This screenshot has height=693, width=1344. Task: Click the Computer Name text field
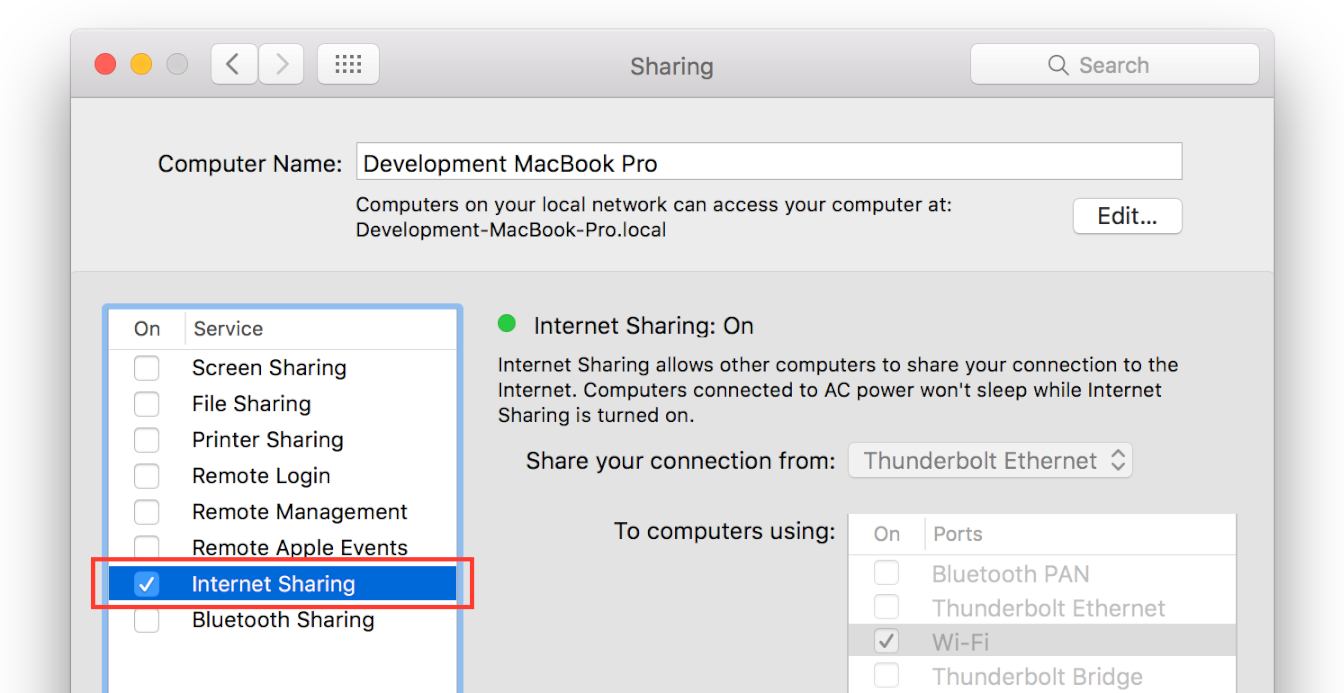point(768,163)
